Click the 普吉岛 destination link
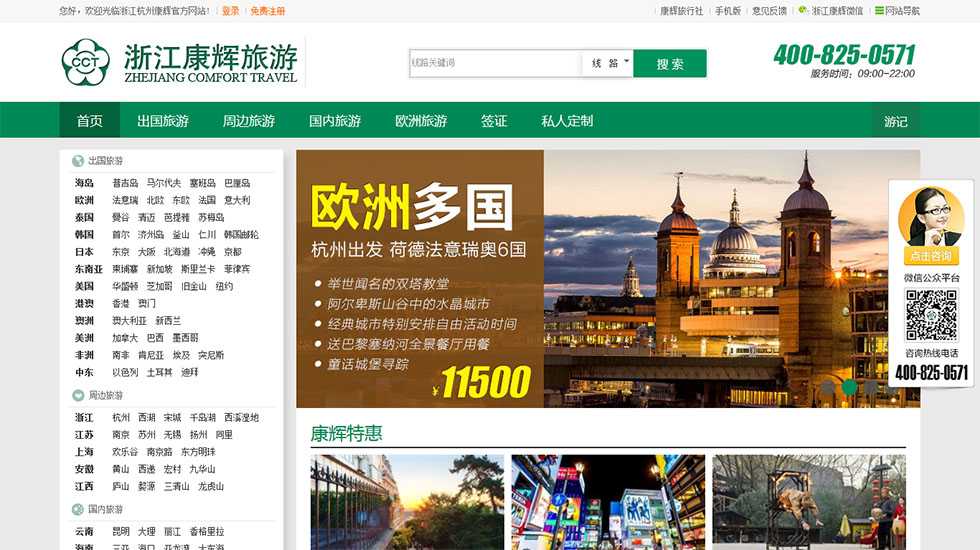The image size is (980, 550). 125,183
